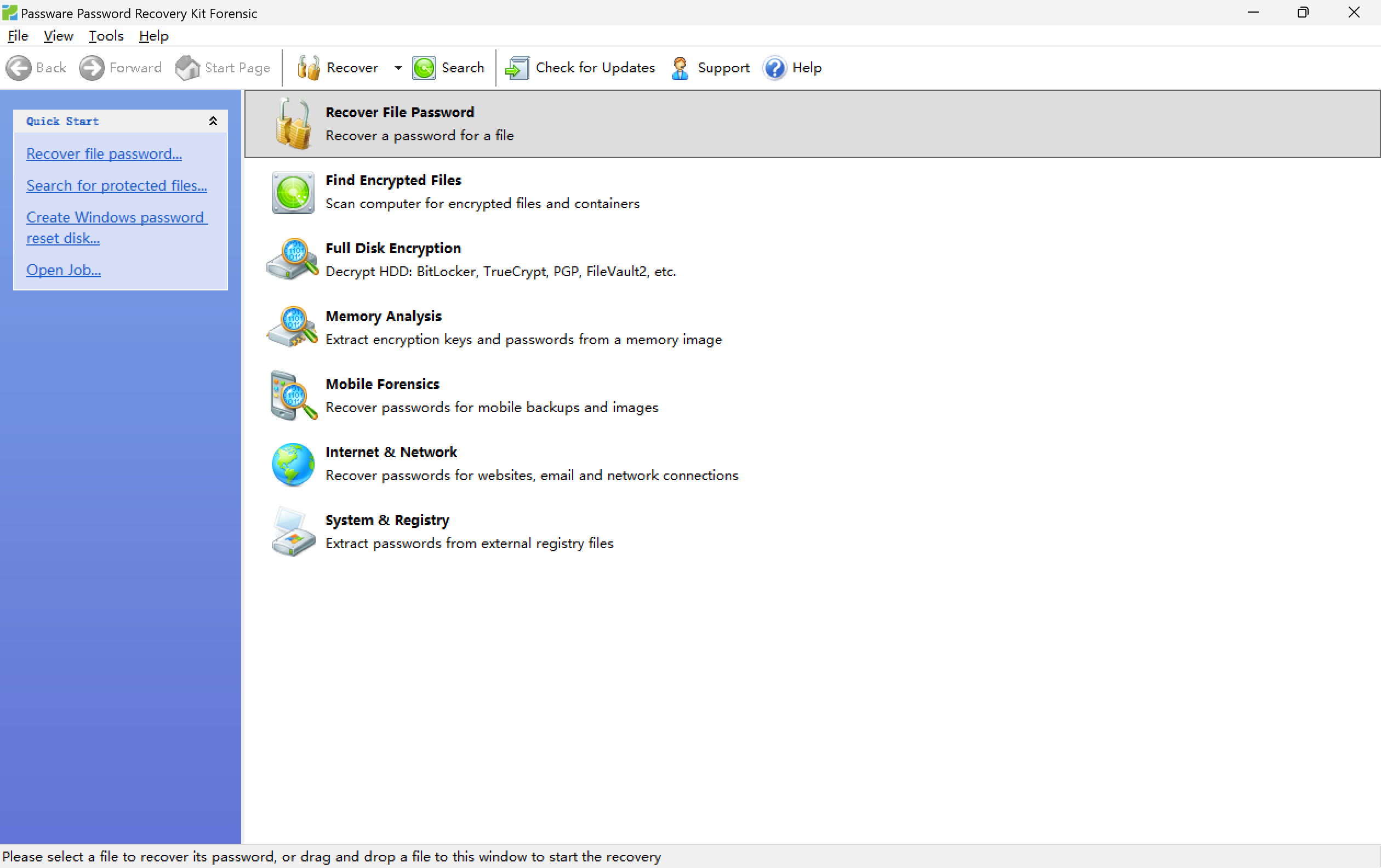Click the Recover toolbar label

click(352, 67)
